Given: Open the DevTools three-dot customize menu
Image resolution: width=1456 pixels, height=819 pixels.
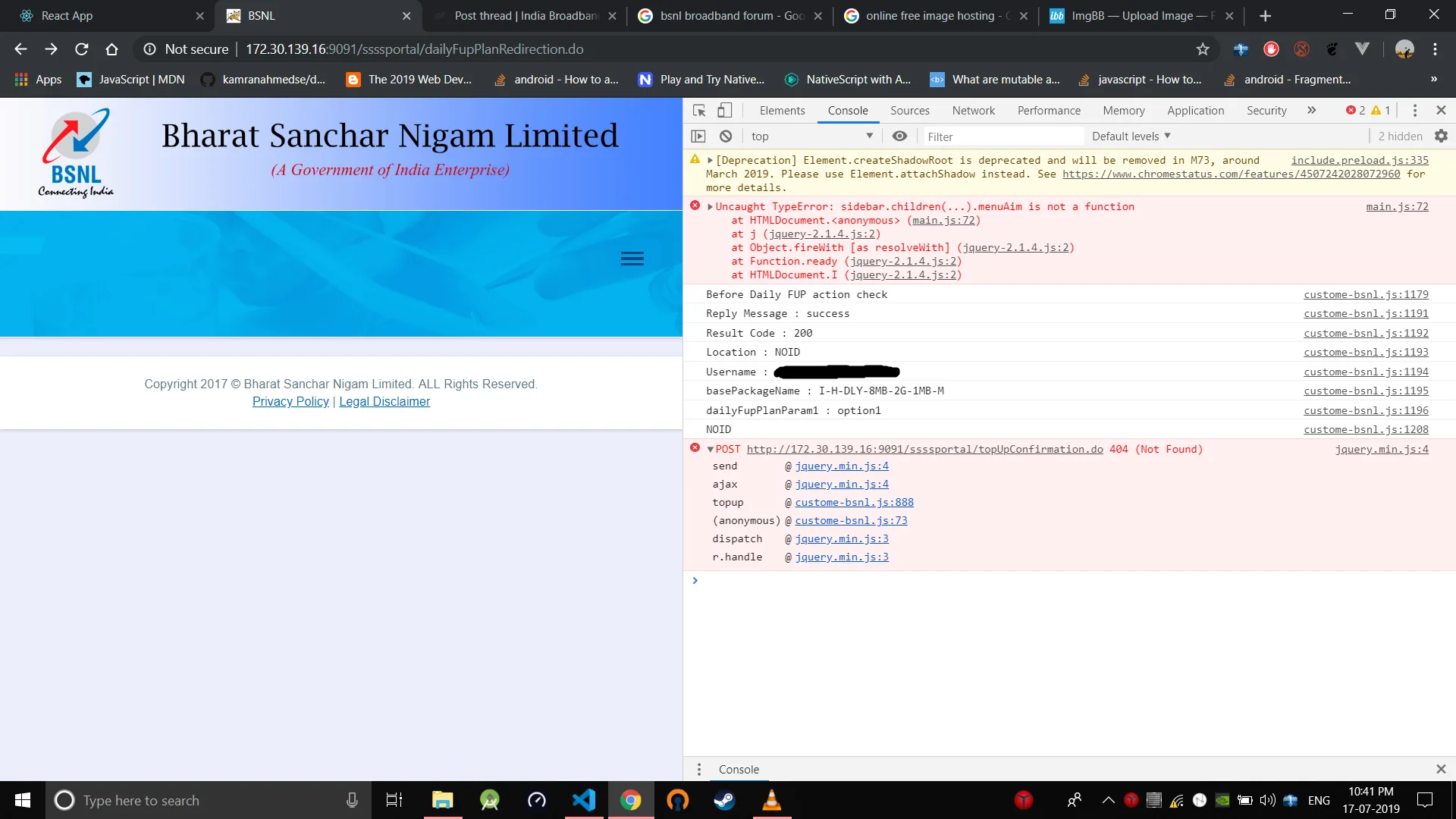Looking at the screenshot, I should click(1414, 111).
